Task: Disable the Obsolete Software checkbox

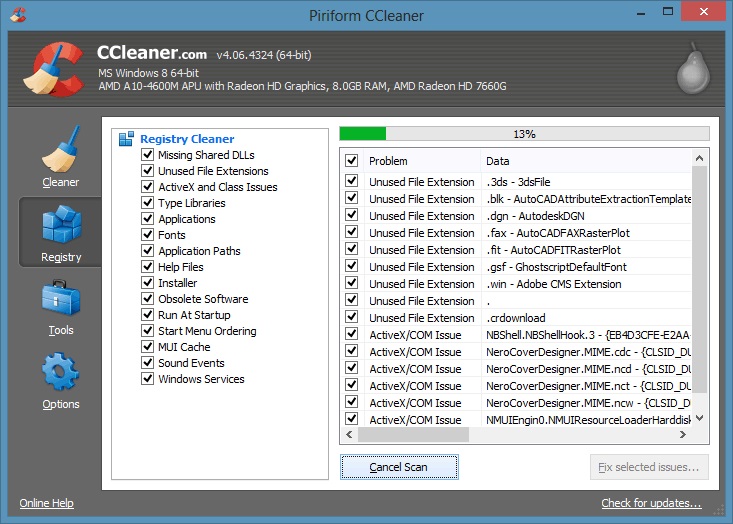Action: tap(148, 298)
